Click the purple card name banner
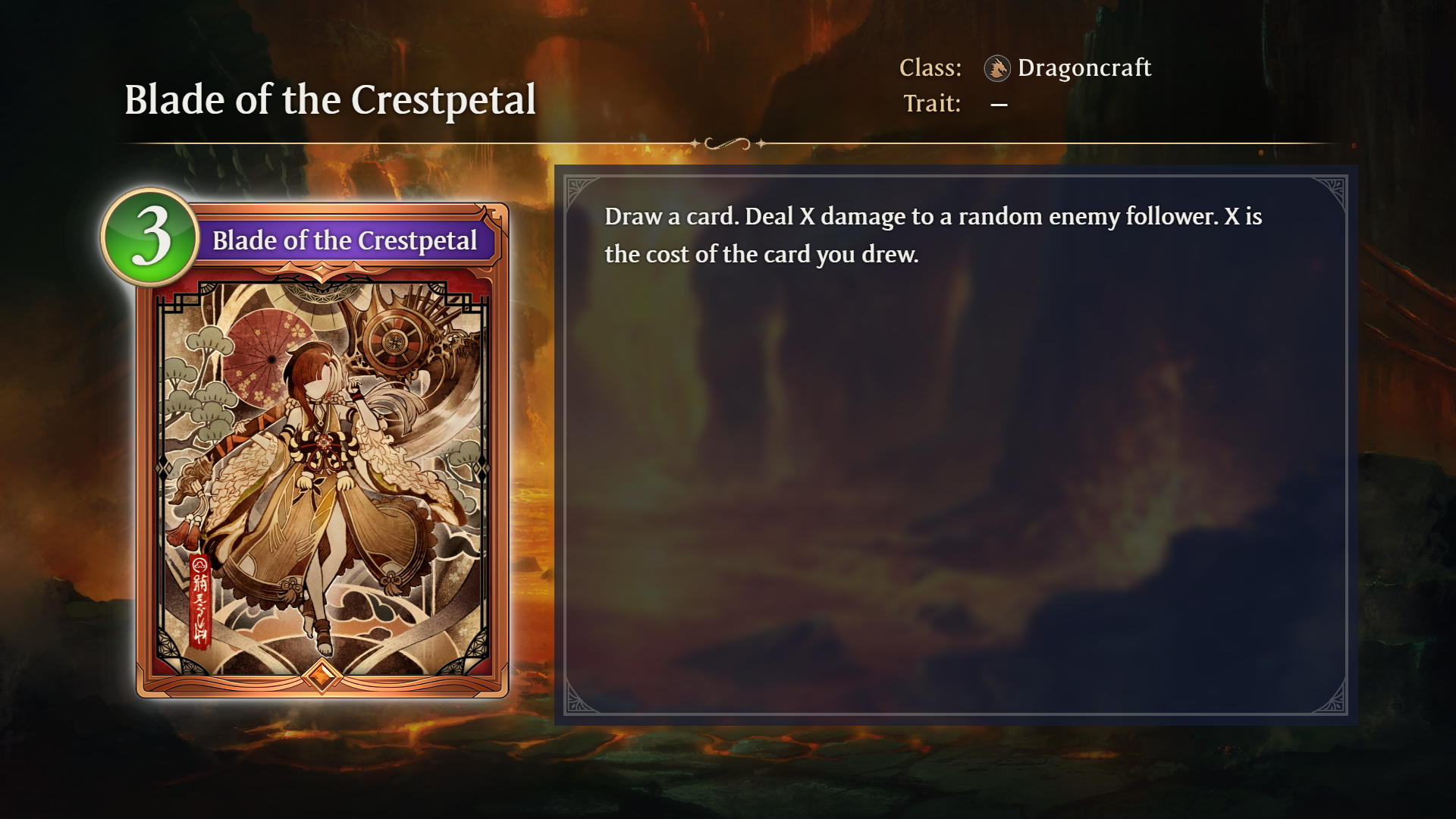 (345, 240)
